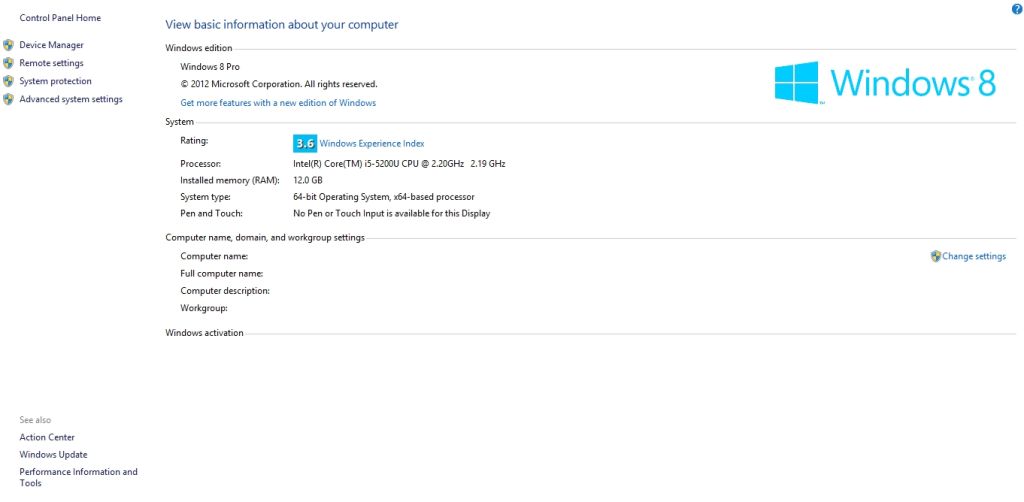
Task: Click the 64-bit Operating System value
Action: [x=384, y=196]
